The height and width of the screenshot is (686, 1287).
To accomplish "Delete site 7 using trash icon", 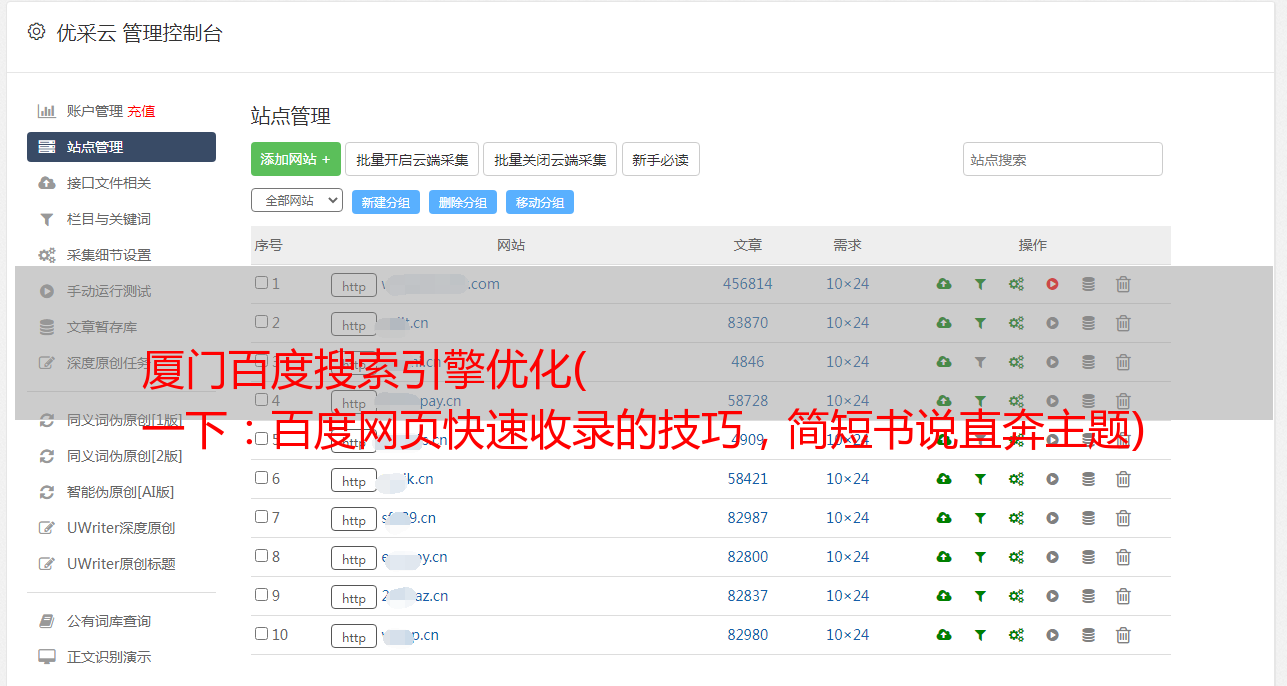I will (1123, 518).
